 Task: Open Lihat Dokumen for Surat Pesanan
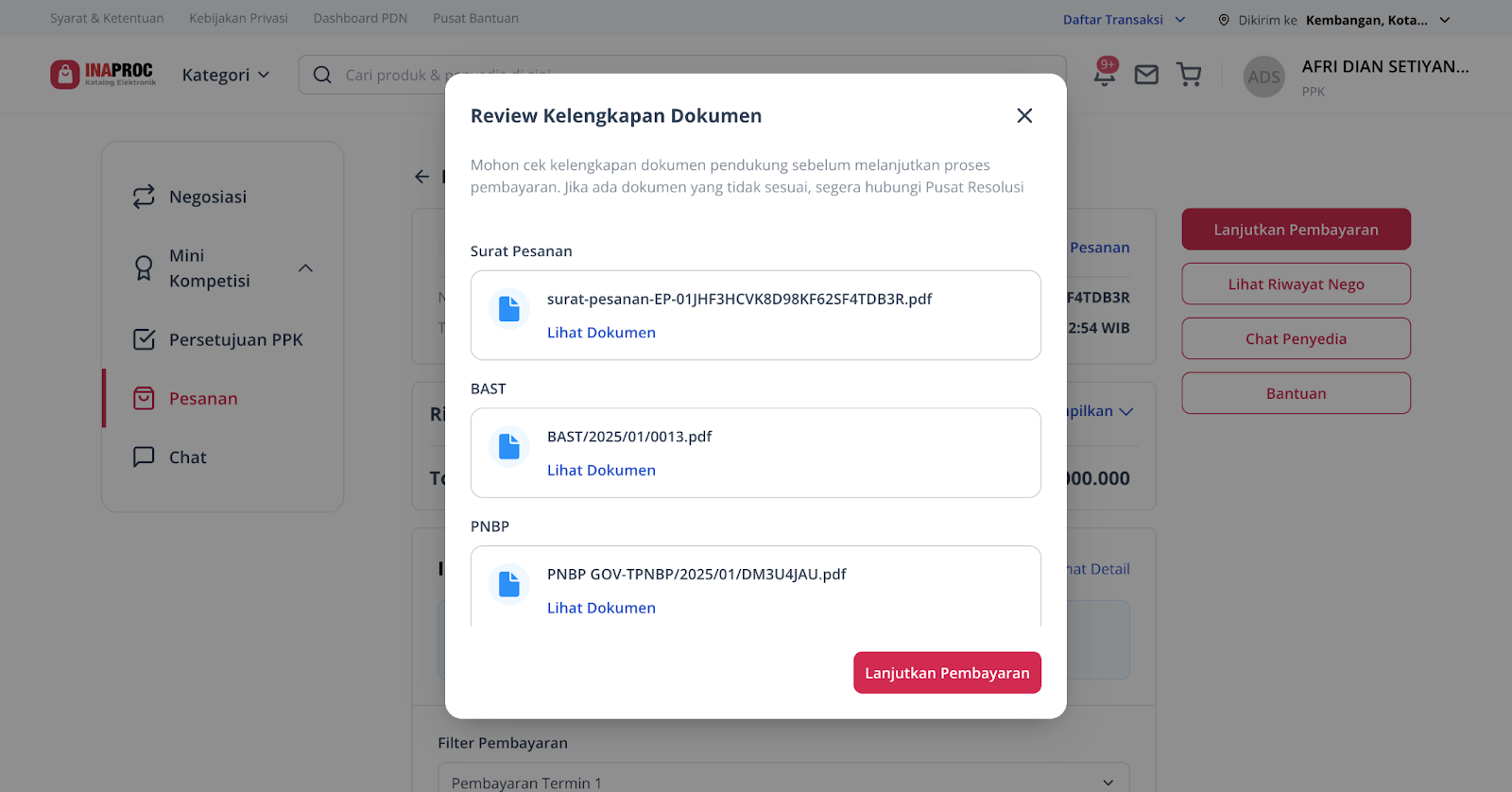(x=601, y=333)
